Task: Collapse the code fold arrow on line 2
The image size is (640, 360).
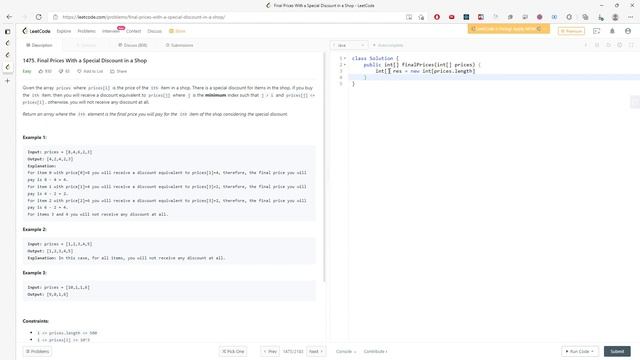Action: [x=345, y=65]
